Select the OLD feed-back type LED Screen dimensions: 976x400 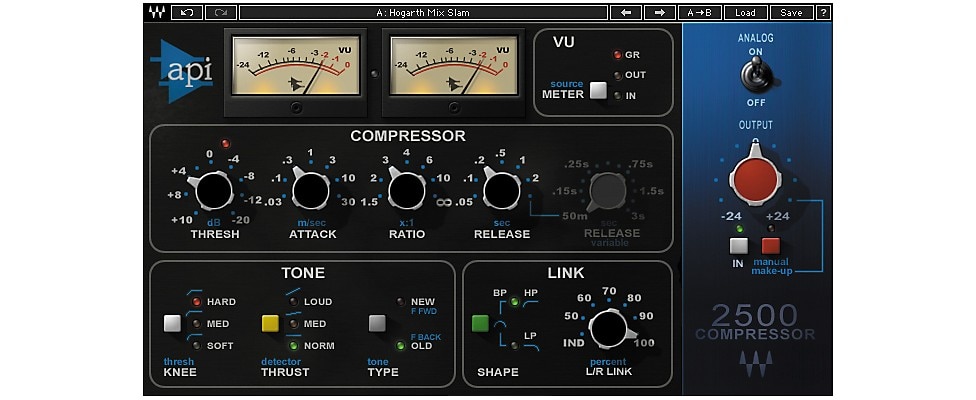(x=400, y=345)
